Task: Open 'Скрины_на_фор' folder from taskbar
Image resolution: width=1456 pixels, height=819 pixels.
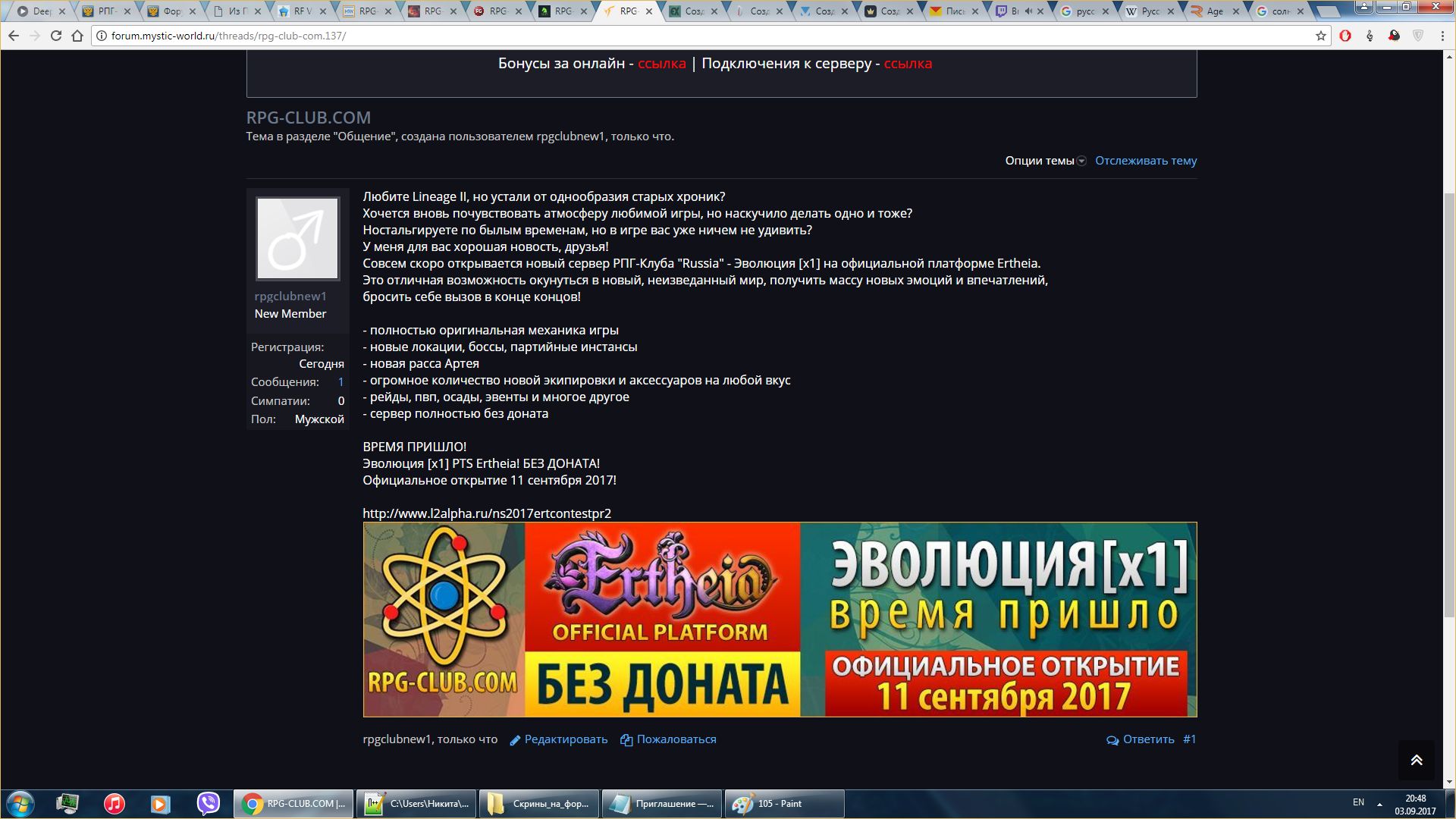Action: click(x=539, y=804)
